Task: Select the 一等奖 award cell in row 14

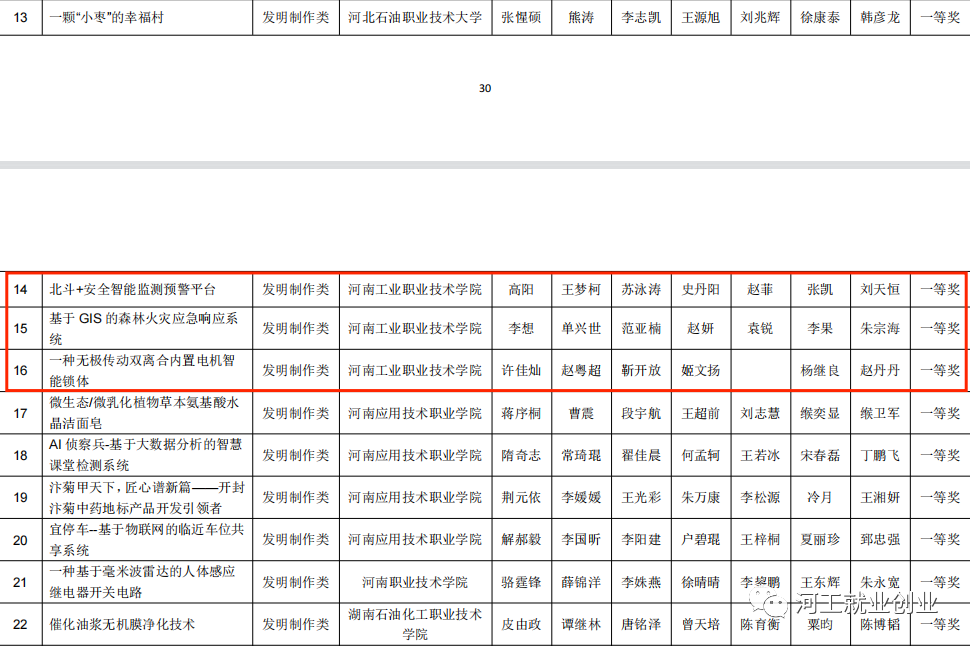Action: [x=939, y=290]
